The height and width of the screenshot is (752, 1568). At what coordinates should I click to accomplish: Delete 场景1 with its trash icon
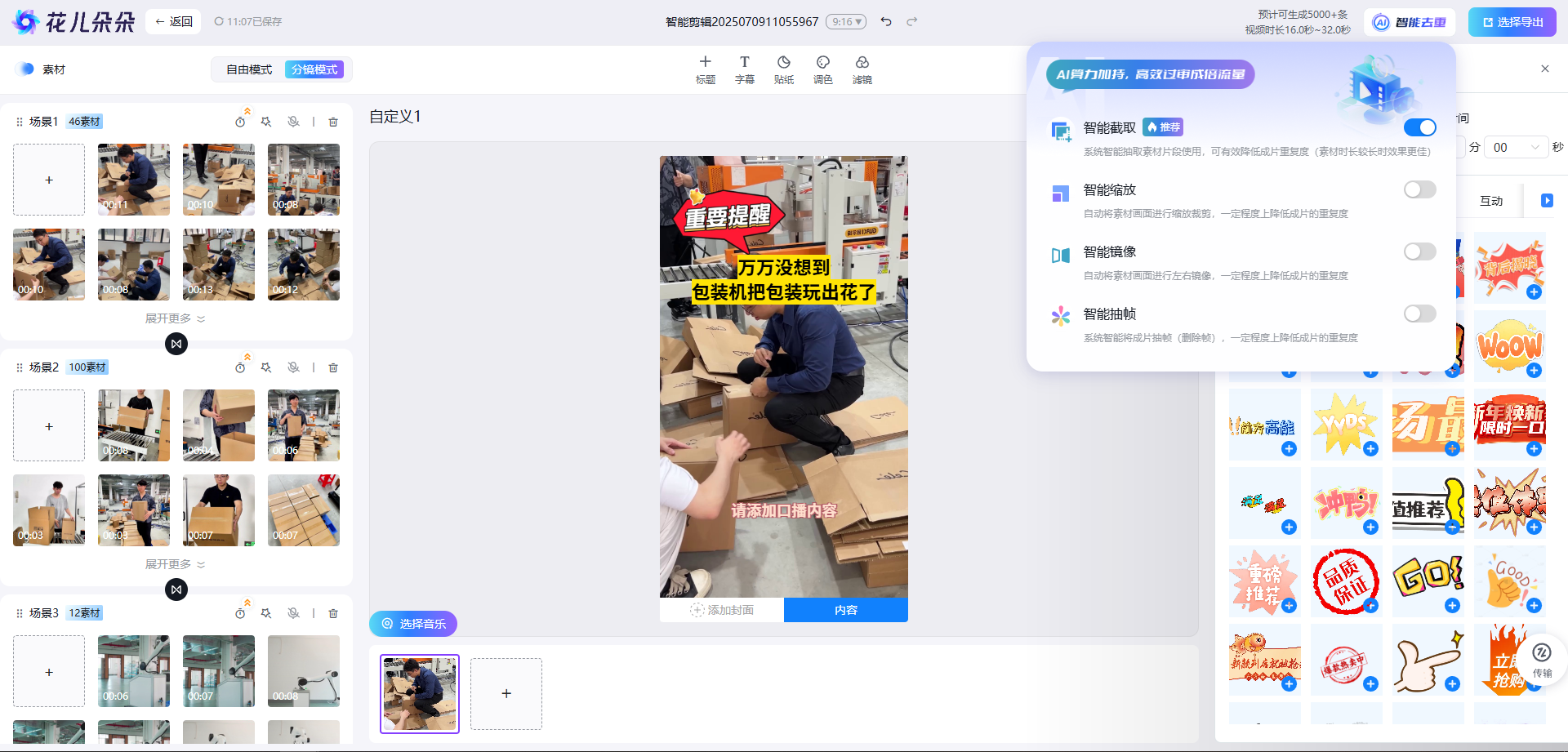[x=333, y=122]
